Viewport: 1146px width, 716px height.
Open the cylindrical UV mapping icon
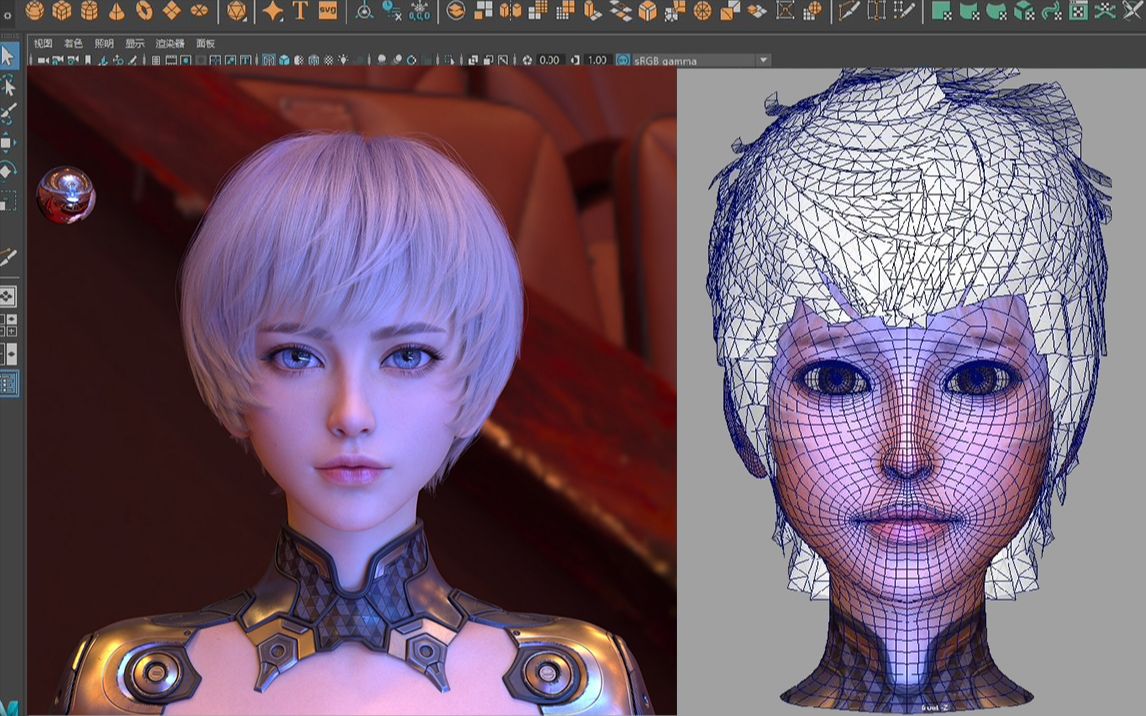click(x=969, y=10)
